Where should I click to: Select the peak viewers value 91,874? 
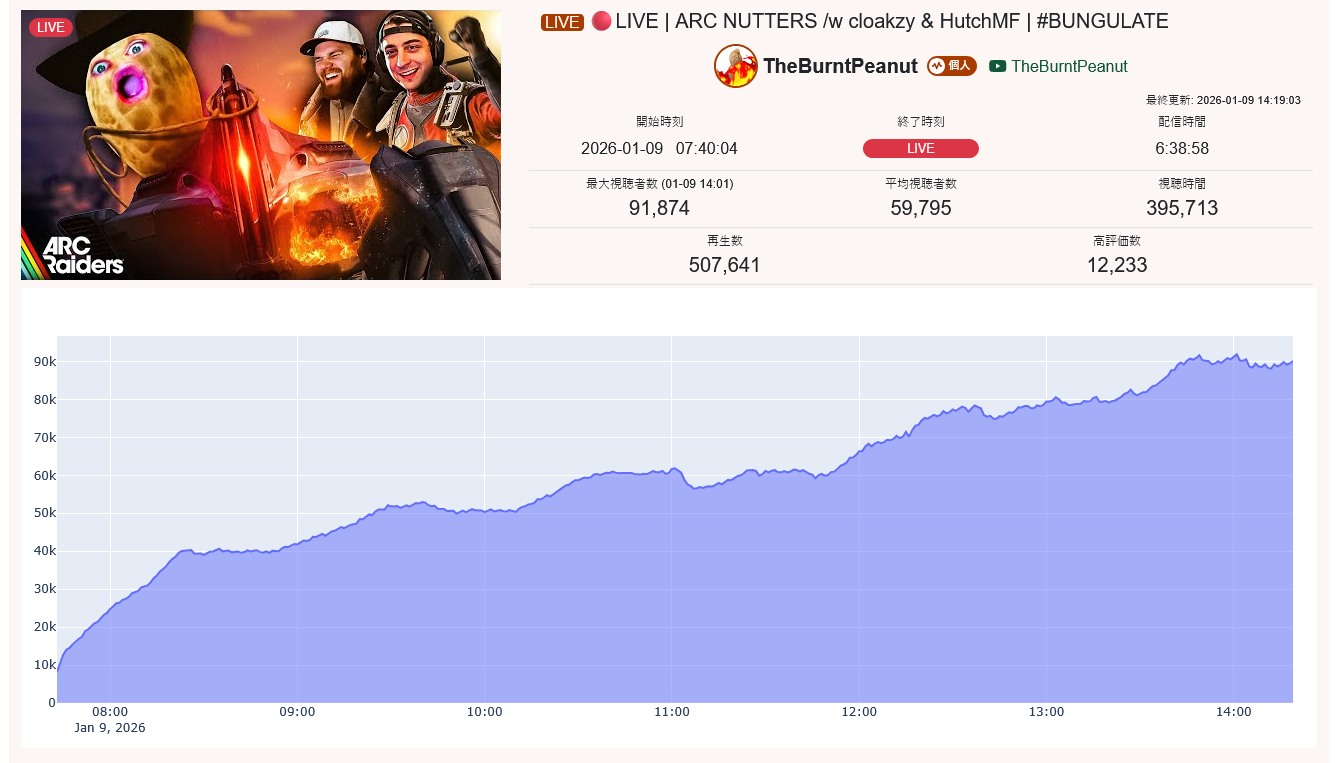click(x=659, y=208)
